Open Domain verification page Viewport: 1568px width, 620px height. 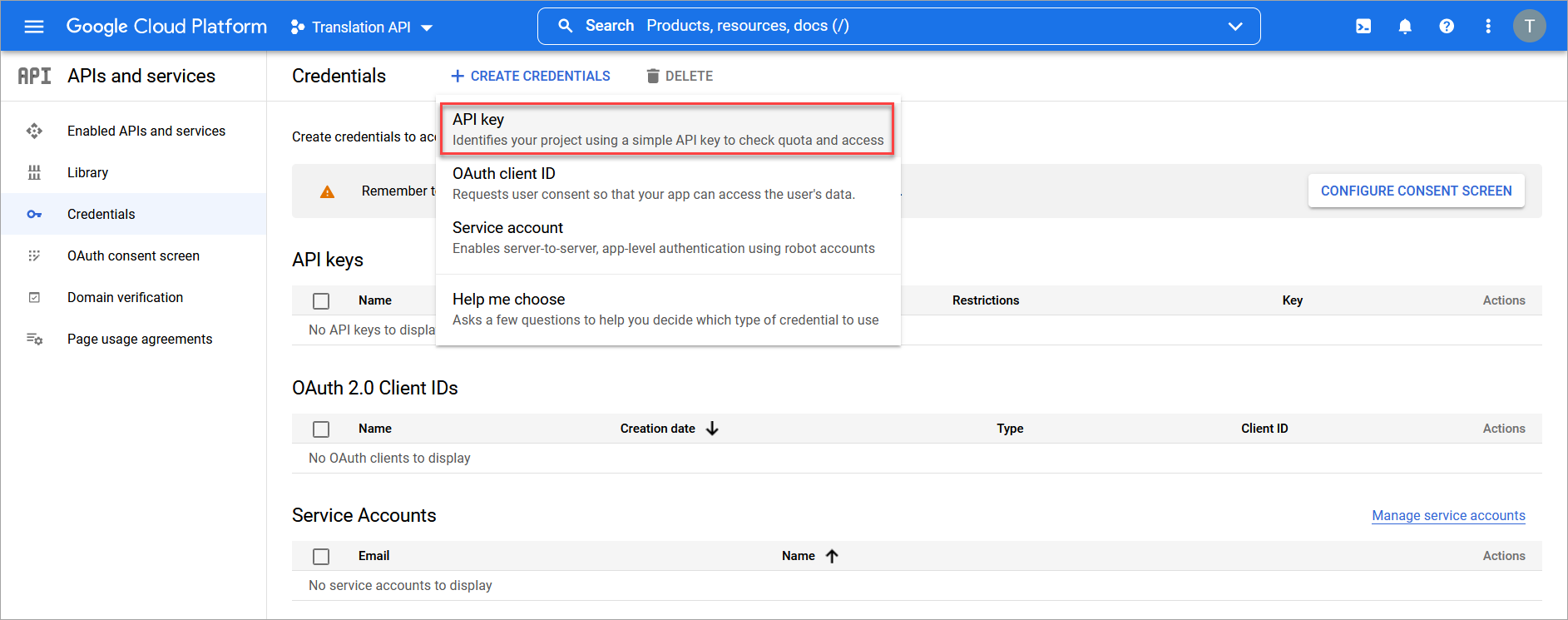(125, 297)
